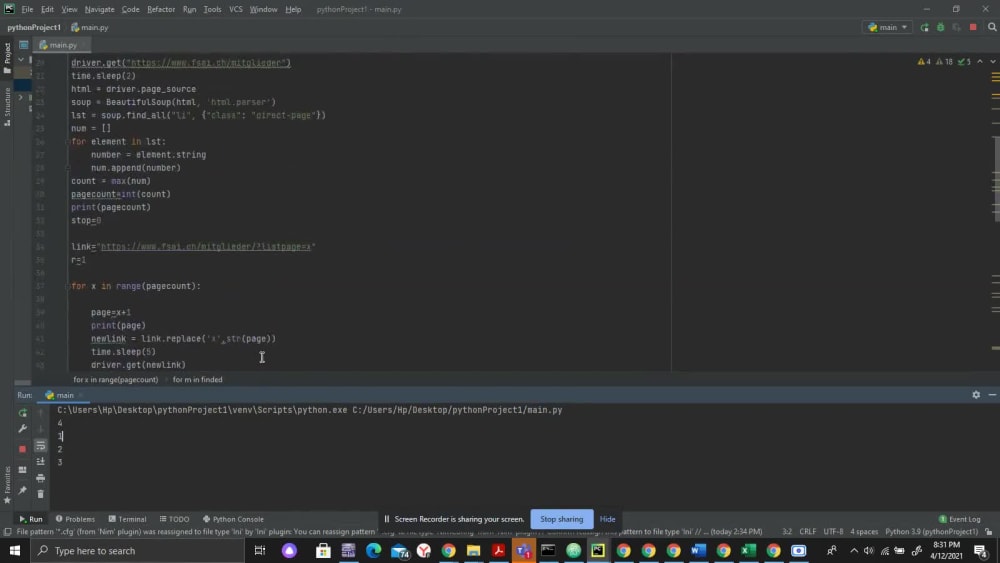This screenshot has height=563, width=1000.
Task: Open Run panel settings gear
Action: [x=976, y=395]
